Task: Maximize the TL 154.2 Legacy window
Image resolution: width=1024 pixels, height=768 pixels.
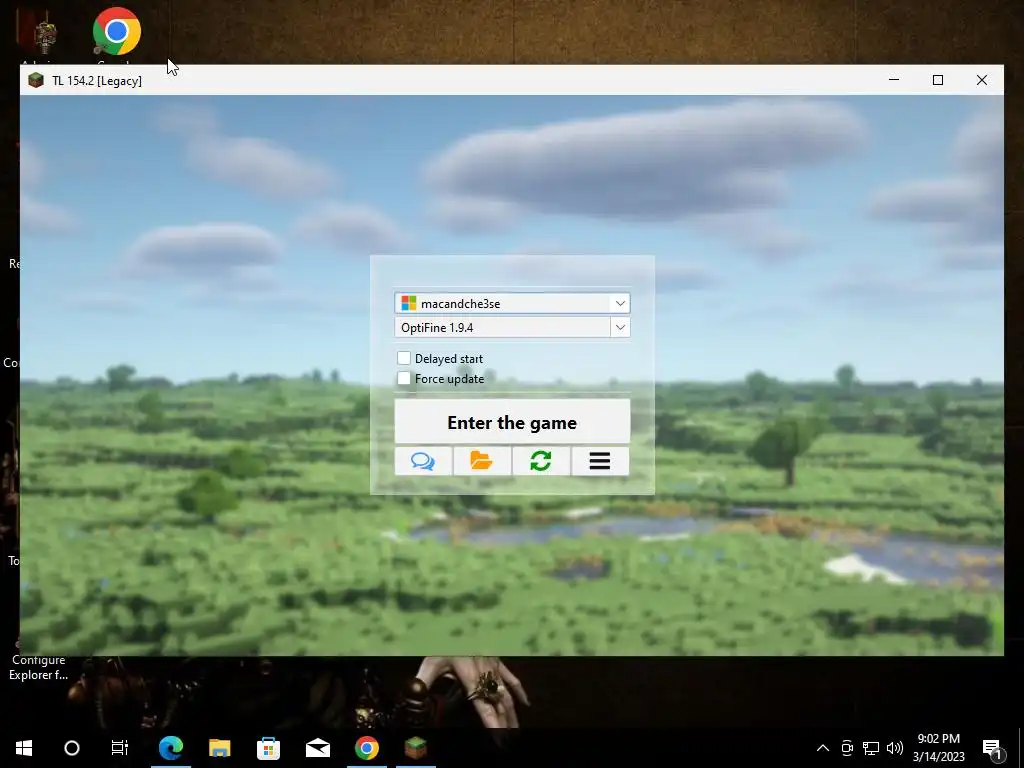Action: pos(938,80)
